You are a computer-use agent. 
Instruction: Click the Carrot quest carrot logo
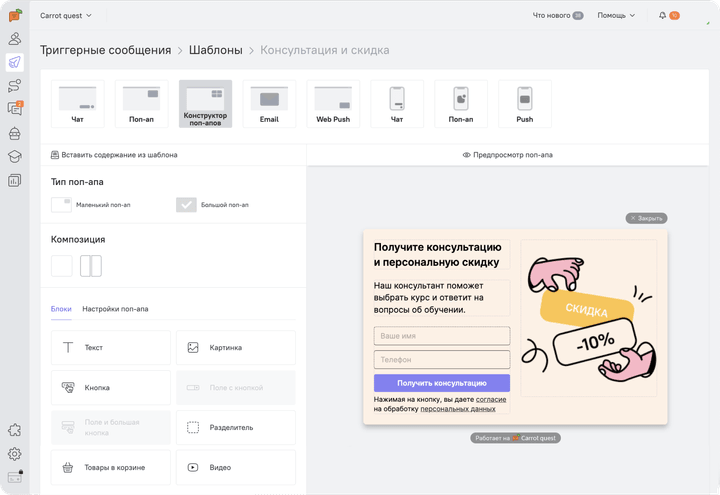(15, 15)
